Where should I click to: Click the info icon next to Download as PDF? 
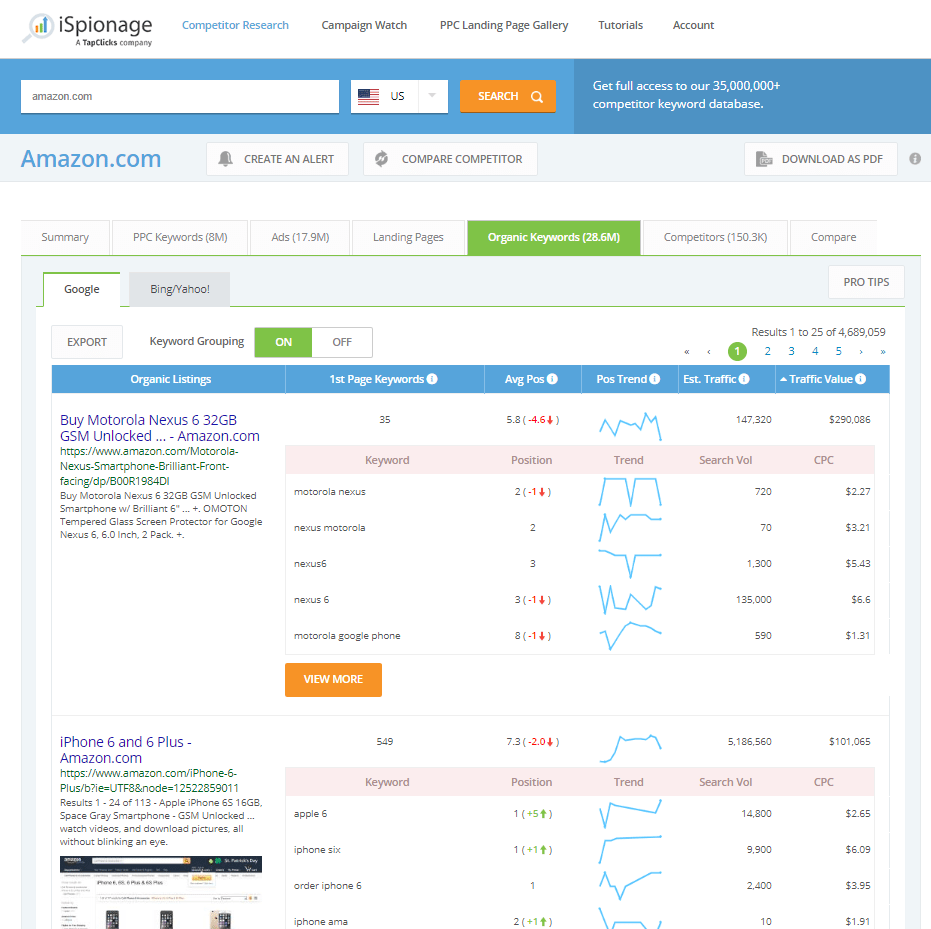[x=915, y=158]
